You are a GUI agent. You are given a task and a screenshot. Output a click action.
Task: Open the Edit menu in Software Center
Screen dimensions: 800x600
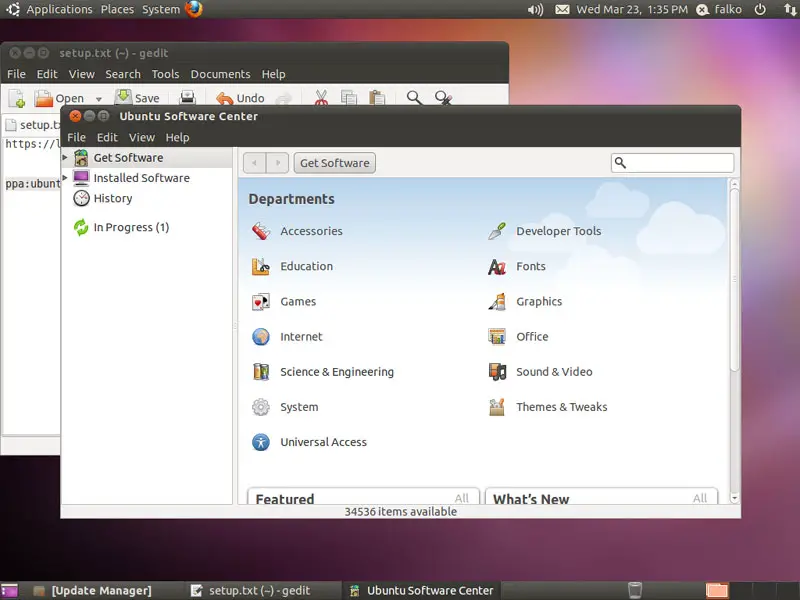click(x=107, y=137)
